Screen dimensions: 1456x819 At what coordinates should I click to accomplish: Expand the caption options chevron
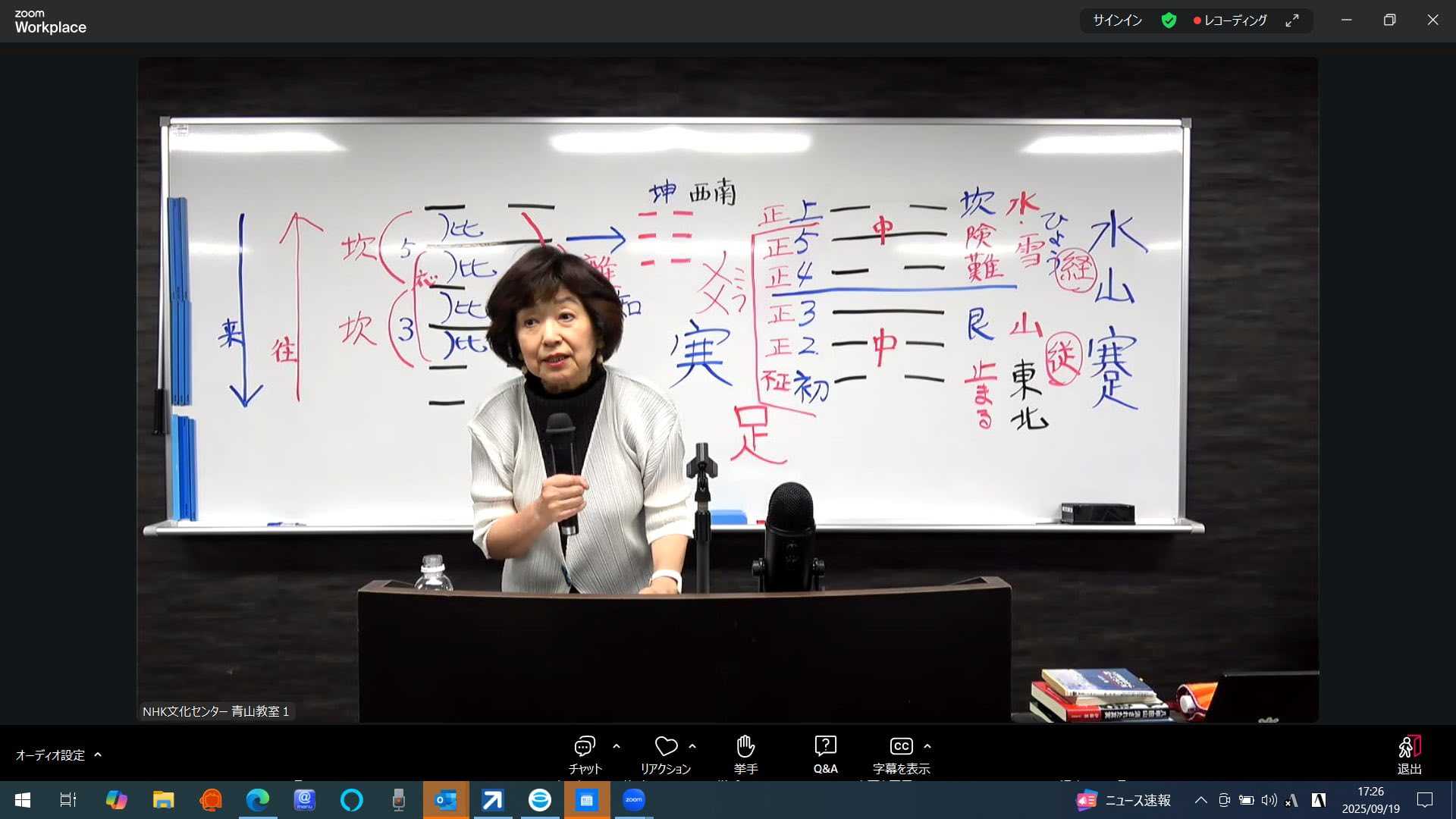pos(927,746)
